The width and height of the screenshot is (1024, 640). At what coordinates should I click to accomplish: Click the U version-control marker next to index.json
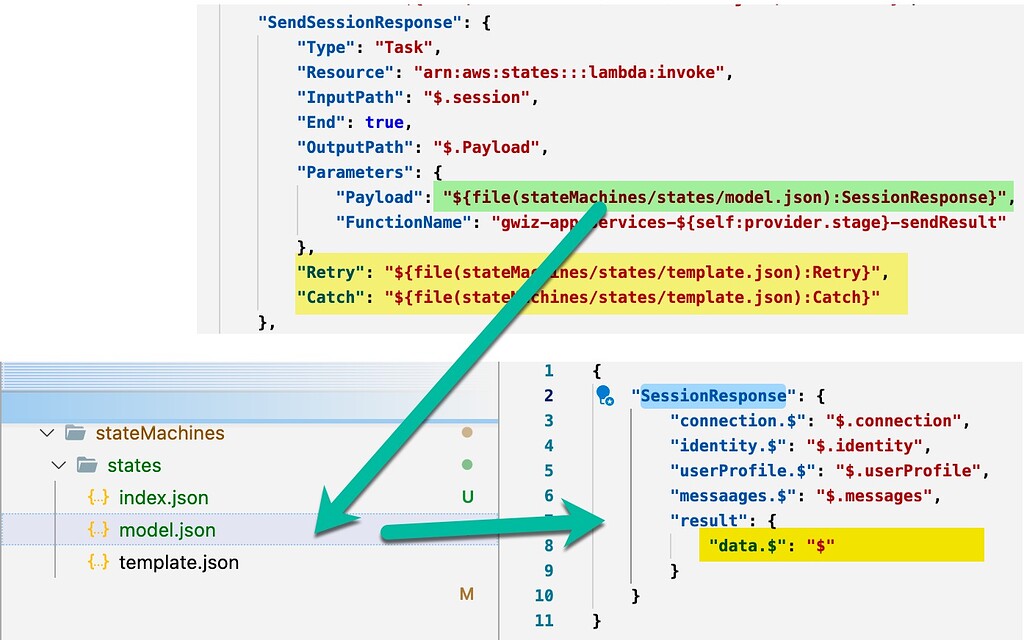pos(466,497)
